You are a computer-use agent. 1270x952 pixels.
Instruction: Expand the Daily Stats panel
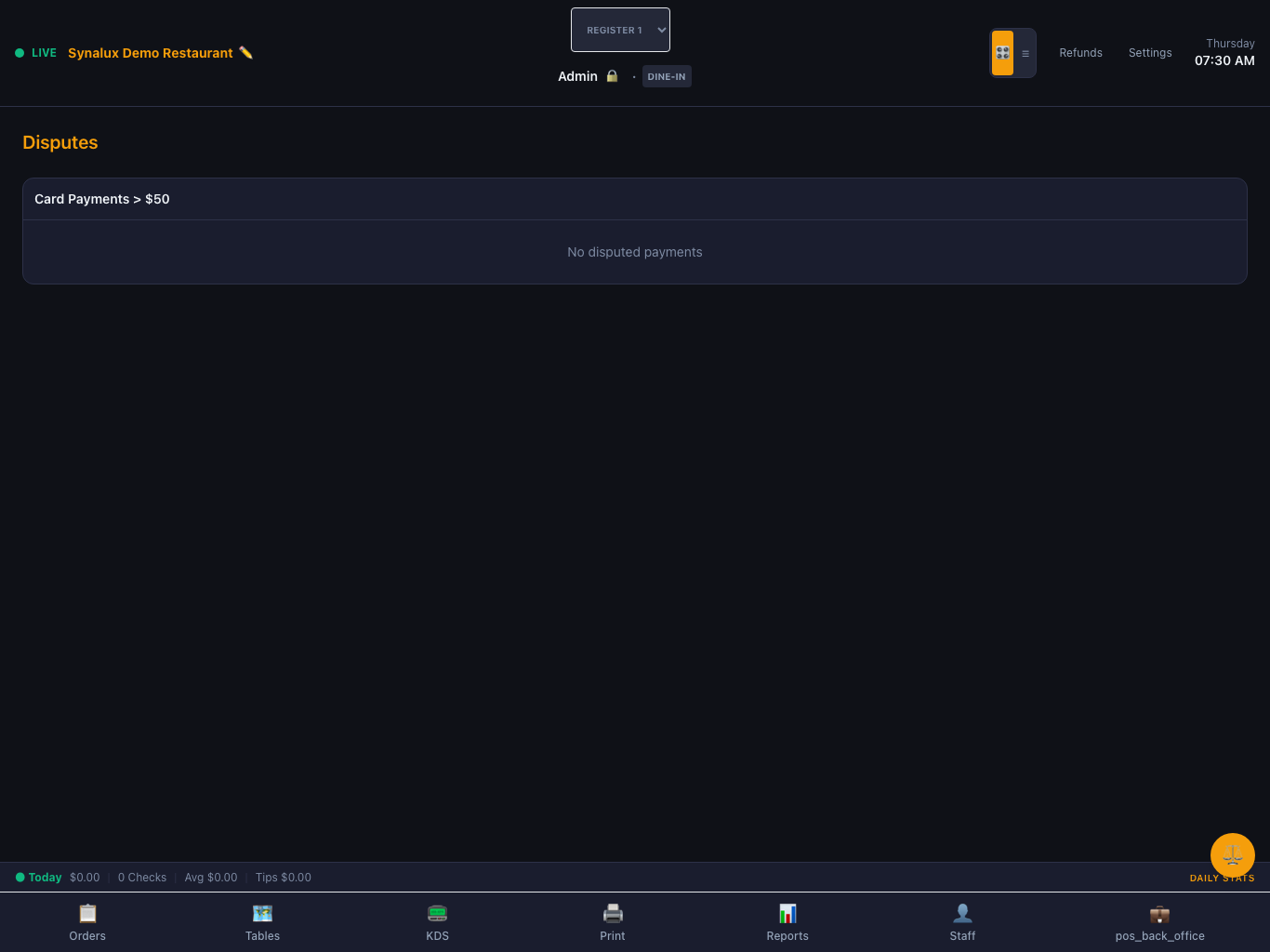coord(1222,878)
